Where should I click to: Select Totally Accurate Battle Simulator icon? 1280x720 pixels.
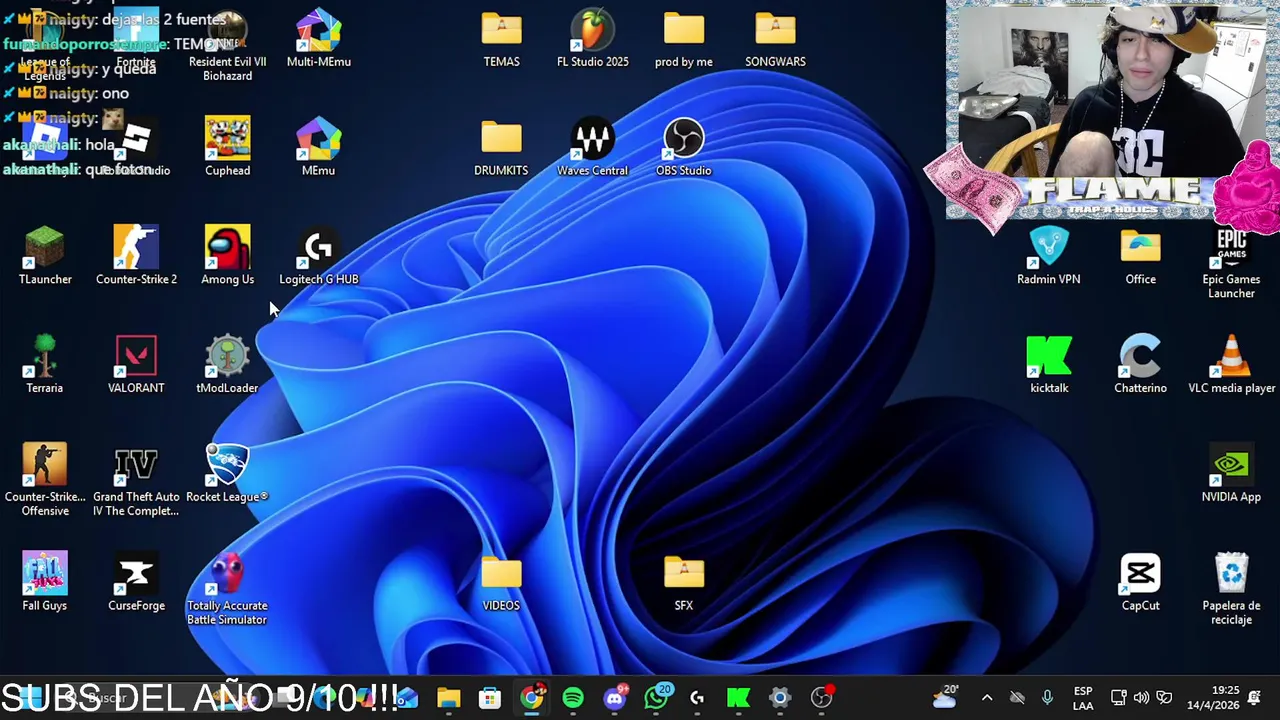pyautogui.click(x=227, y=589)
